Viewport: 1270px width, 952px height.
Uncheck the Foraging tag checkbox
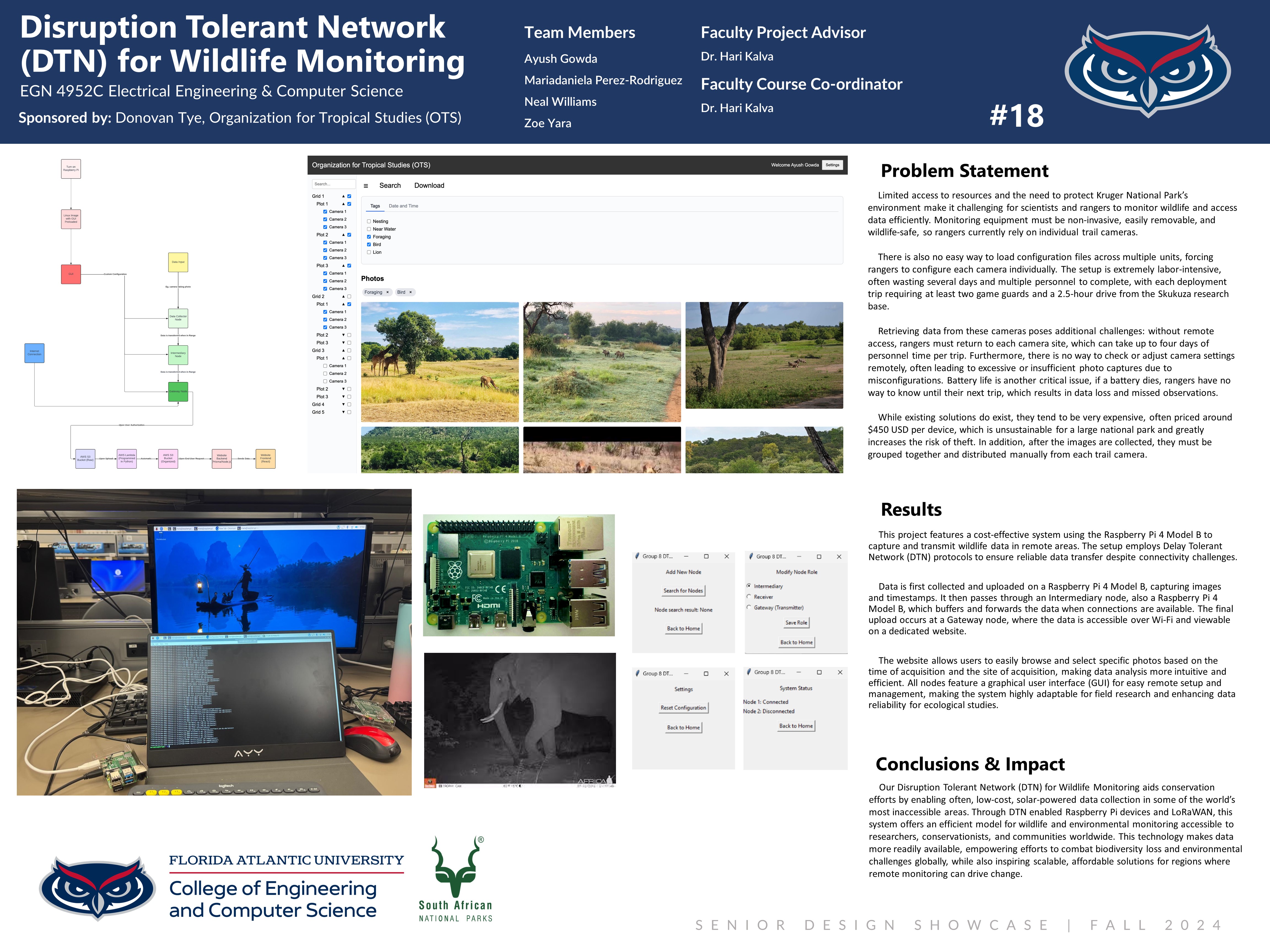click(x=368, y=237)
